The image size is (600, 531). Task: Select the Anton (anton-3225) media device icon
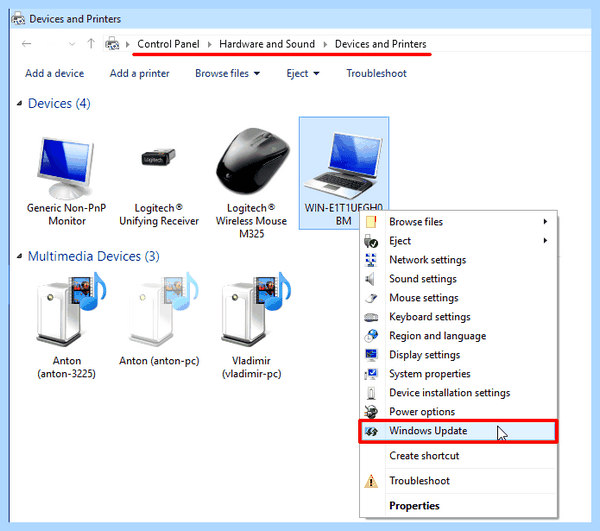tap(71, 308)
